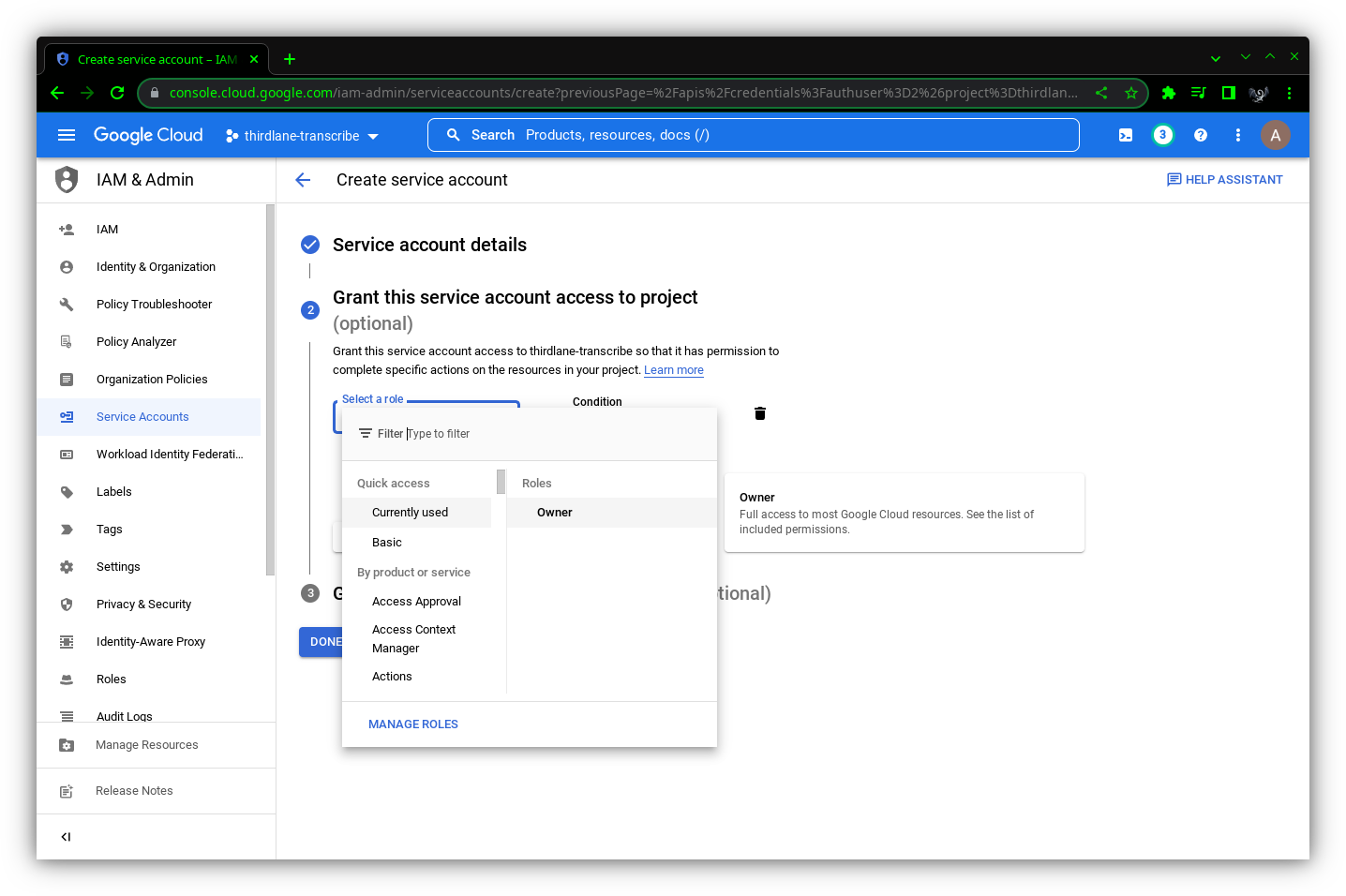Click the account avatar with letter A

[x=1276, y=135]
